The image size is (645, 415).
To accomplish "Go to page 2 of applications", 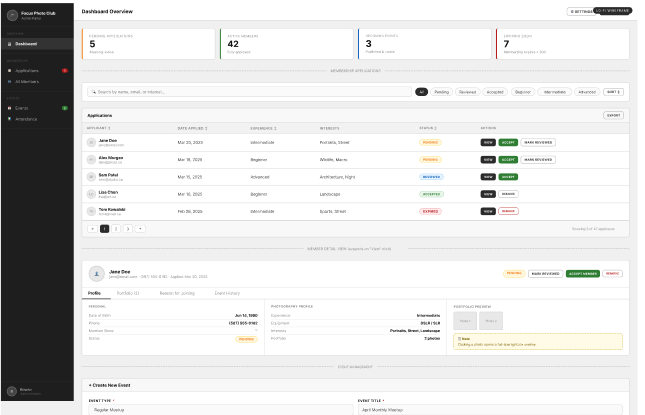I will click(x=116, y=228).
